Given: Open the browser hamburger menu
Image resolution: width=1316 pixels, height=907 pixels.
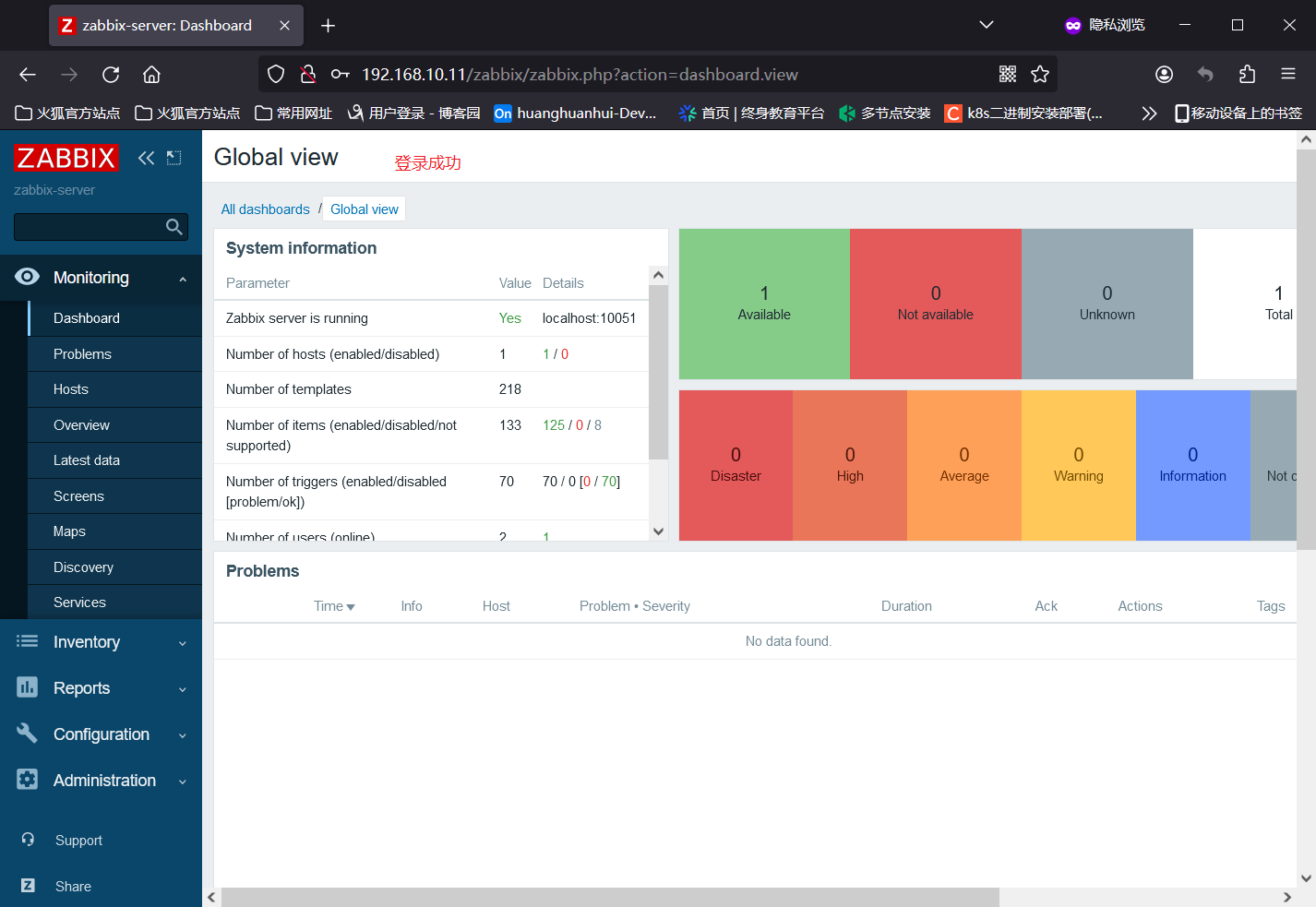Looking at the screenshot, I should click(1288, 75).
